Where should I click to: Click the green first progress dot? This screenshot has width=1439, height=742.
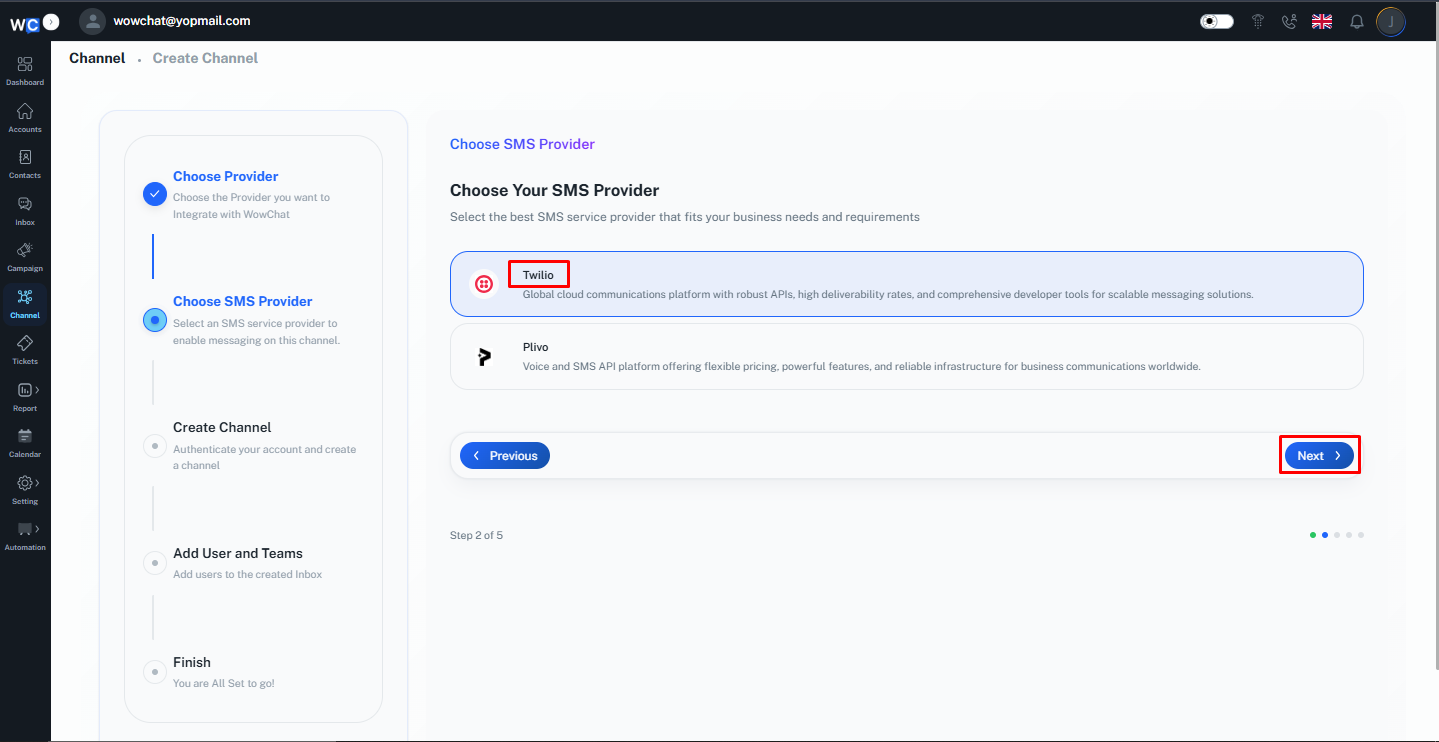1313,535
